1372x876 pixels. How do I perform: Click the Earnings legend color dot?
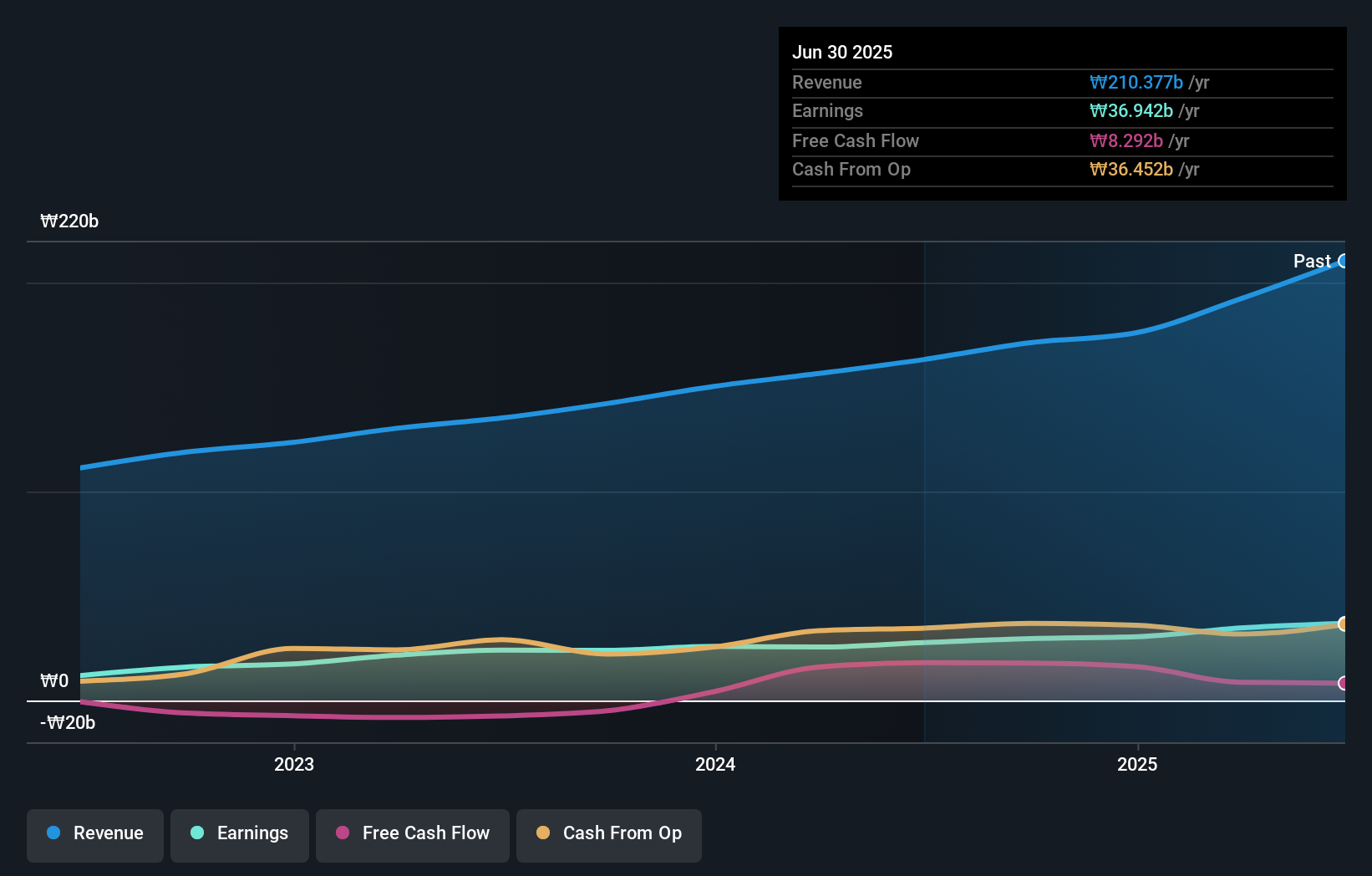(x=196, y=833)
